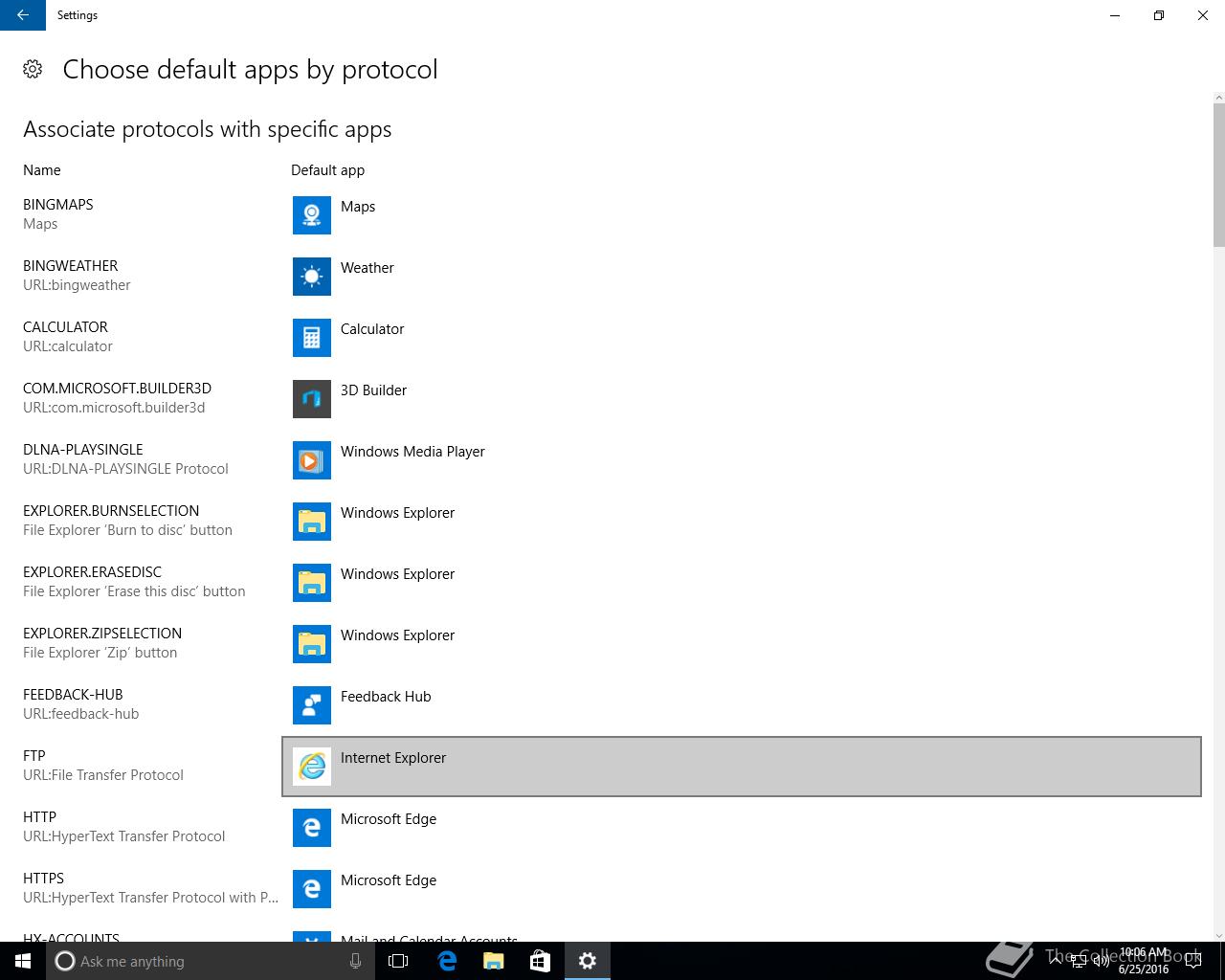
Task: Click the Settings gear taskbar button
Action: [588, 961]
